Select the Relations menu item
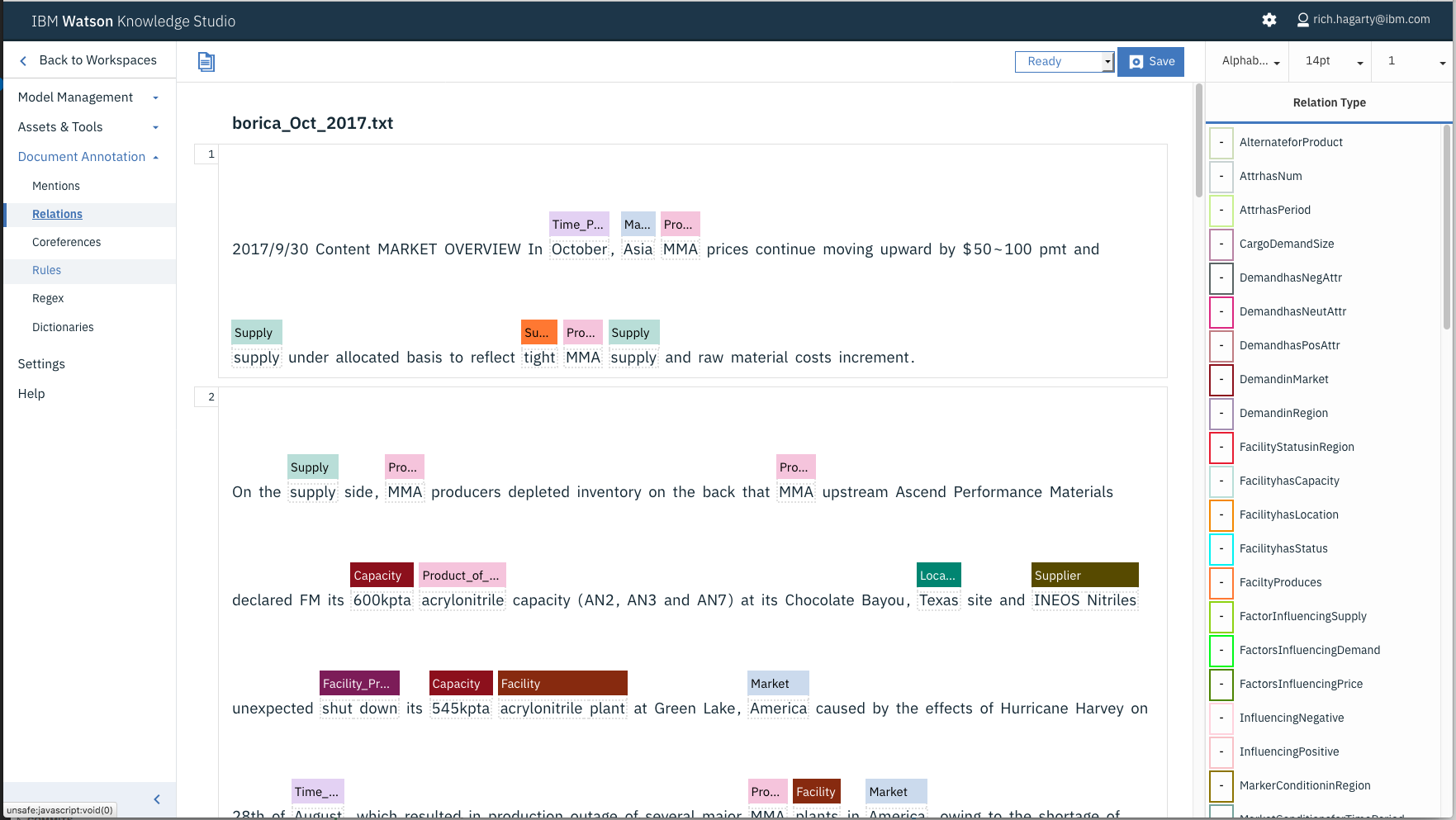This screenshot has width=1456, height=820. click(x=57, y=214)
